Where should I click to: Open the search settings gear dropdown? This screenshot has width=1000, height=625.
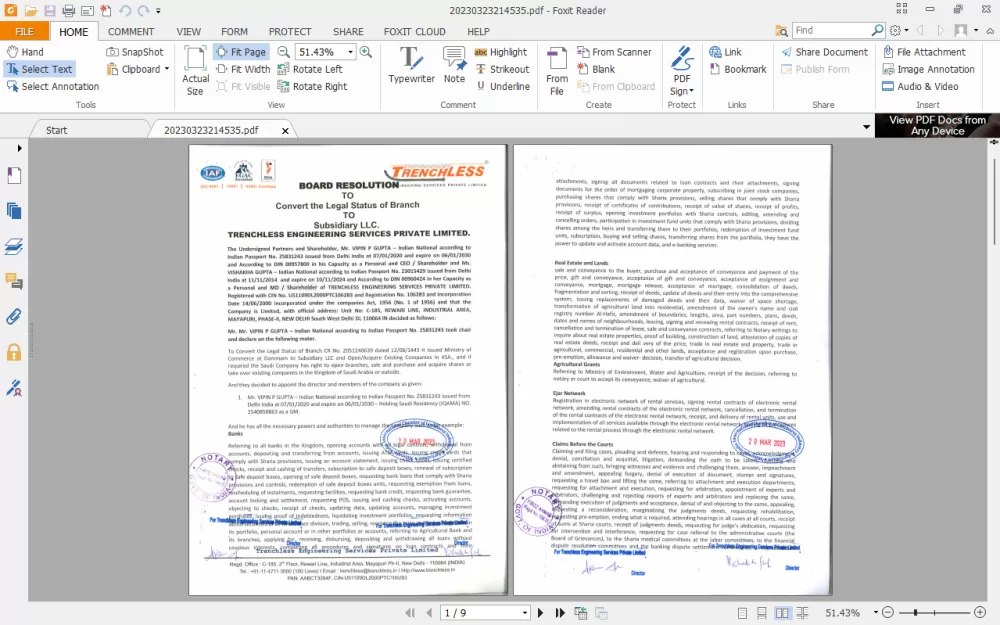(898, 31)
